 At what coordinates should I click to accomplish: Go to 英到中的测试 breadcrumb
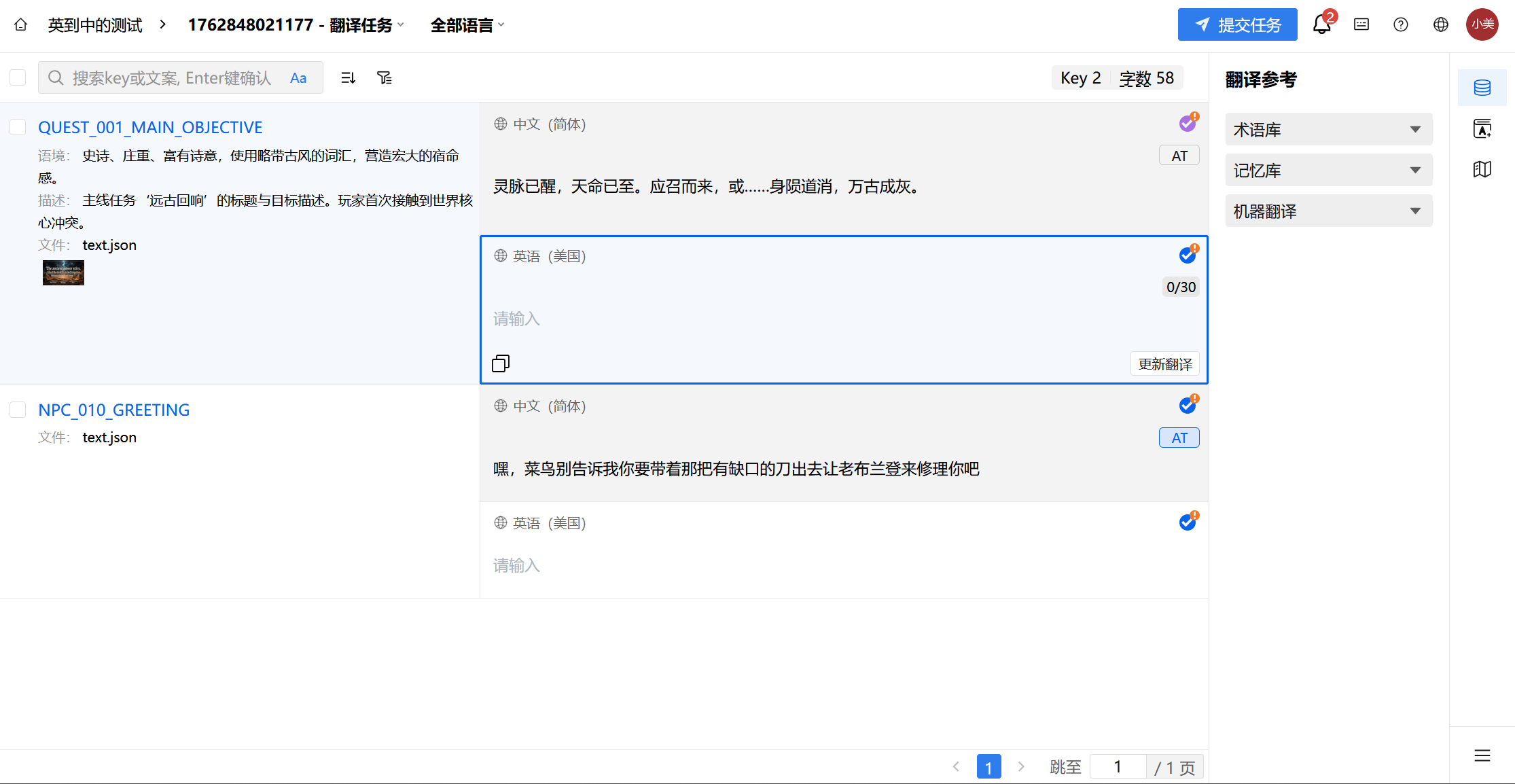coord(95,25)
